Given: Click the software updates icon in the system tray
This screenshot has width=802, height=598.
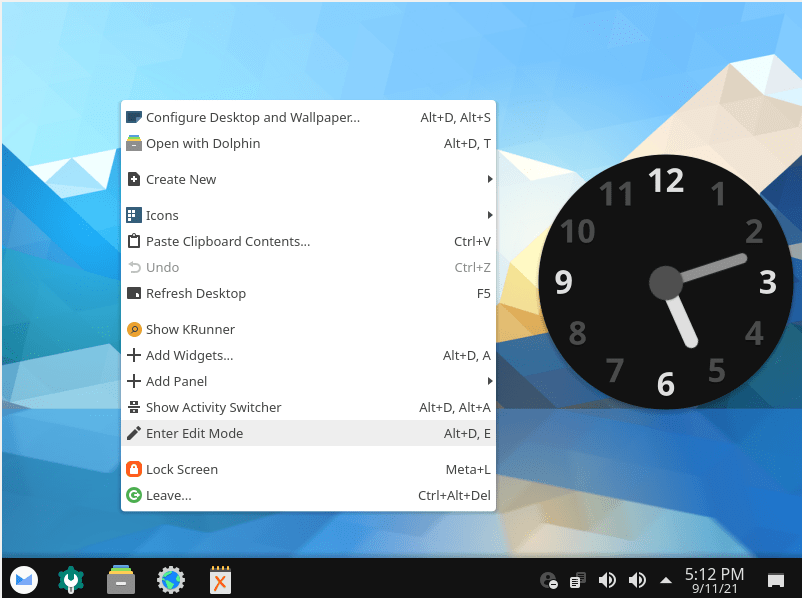Looking at the screenshot, I should (548, 580).
